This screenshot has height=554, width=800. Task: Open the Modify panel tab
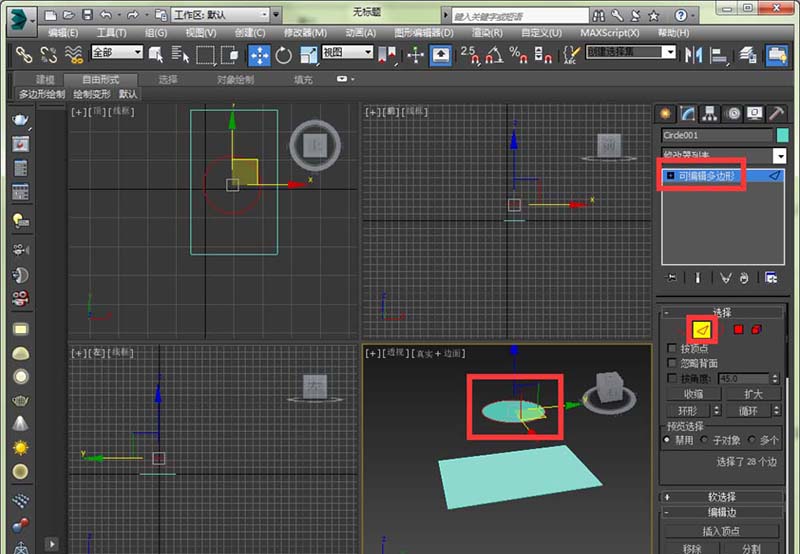click(x=689, y=113)
